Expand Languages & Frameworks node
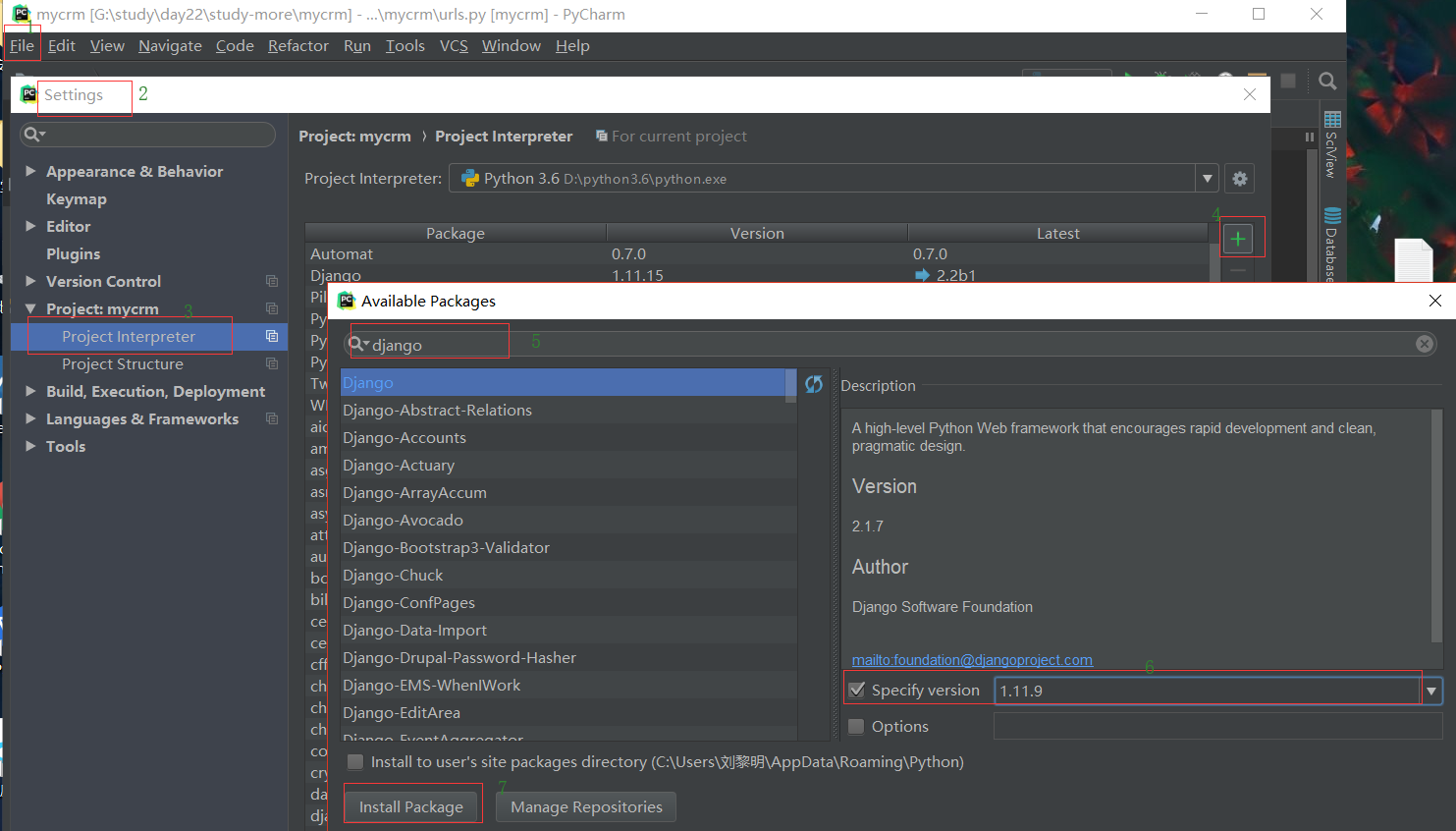The height and width of the screenshot is (831, 1456). click(x=30, y=418)
